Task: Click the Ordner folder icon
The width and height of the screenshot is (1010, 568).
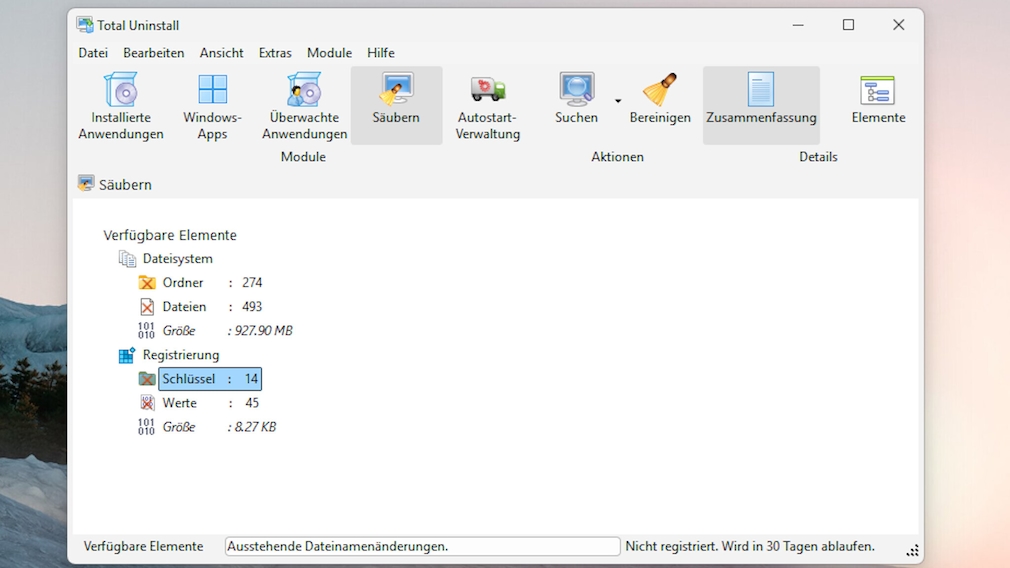Action: 147,283
